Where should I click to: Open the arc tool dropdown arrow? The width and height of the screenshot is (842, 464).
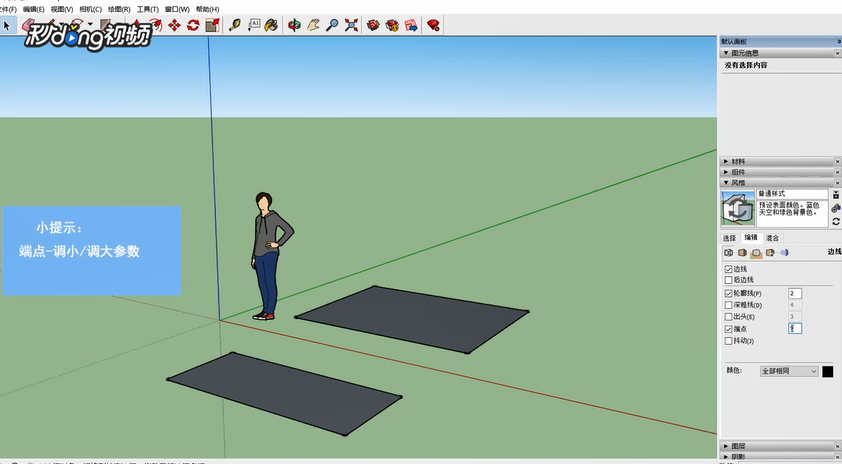click(90, 25)
